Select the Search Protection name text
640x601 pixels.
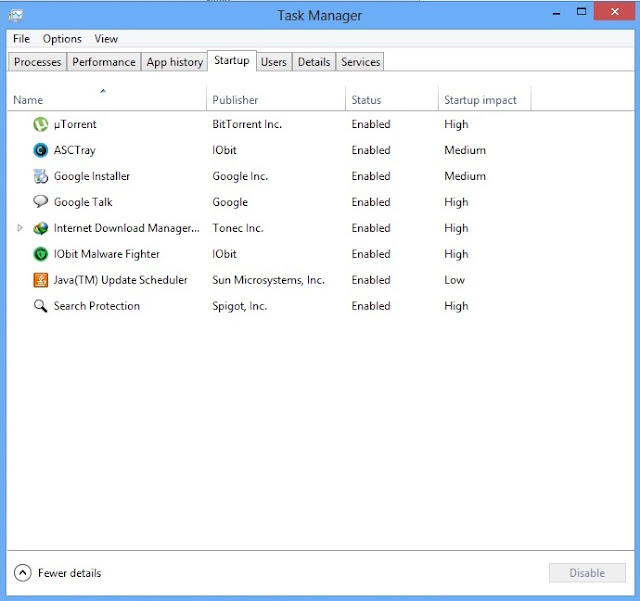97,306
